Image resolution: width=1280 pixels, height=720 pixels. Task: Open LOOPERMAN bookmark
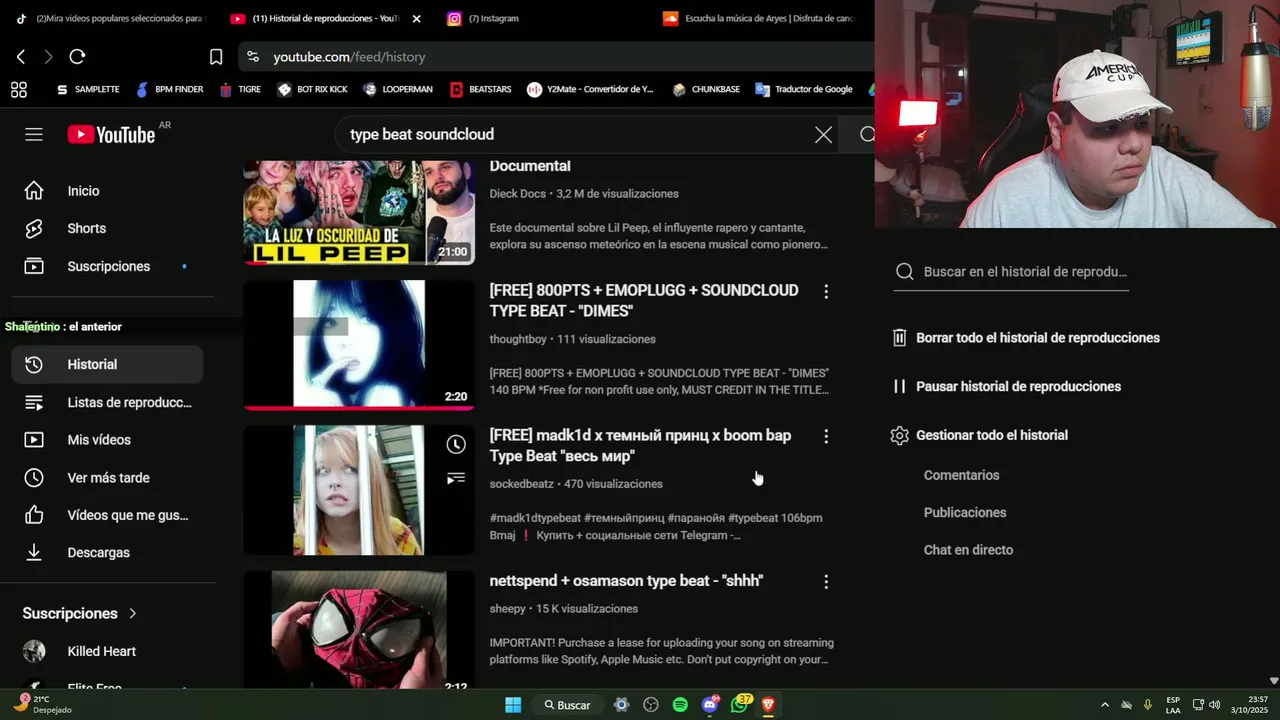(397, 89)
